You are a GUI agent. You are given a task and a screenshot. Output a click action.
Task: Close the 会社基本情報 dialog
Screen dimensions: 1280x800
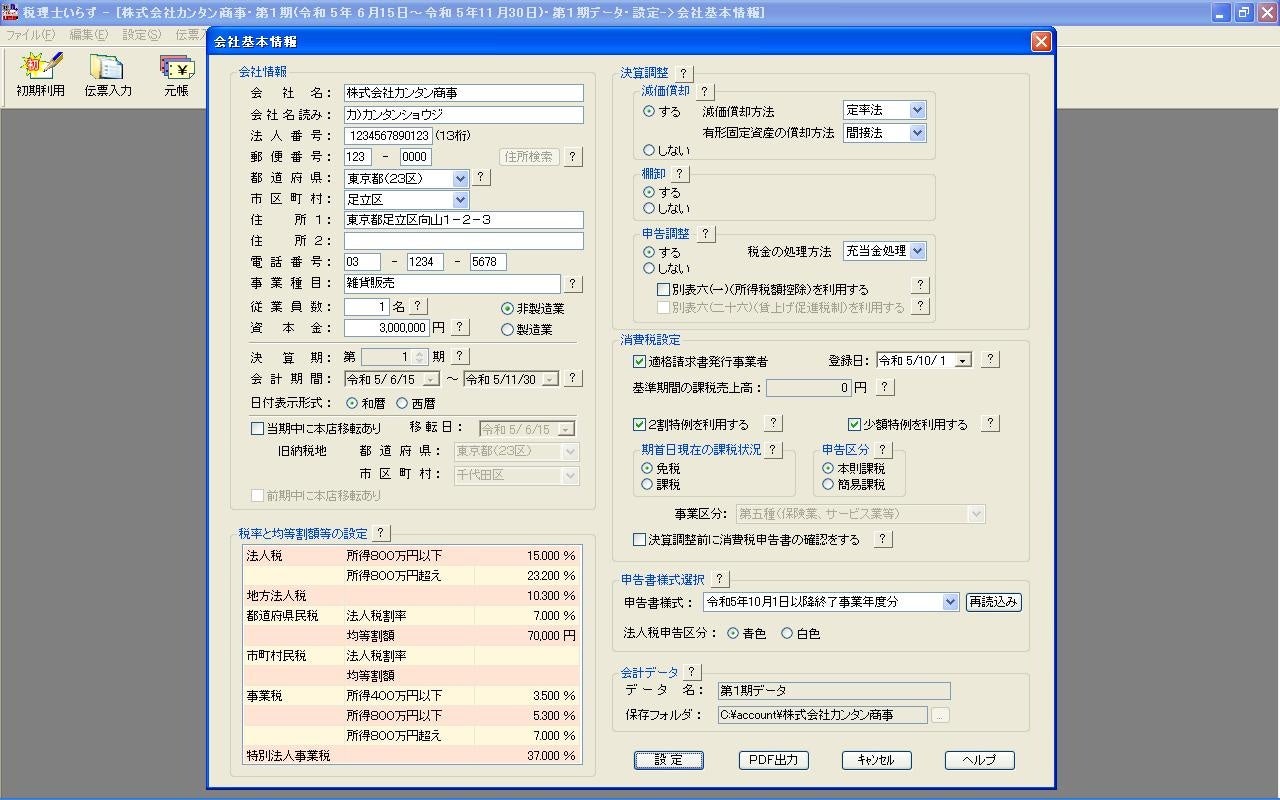[x=1041, y=41]
